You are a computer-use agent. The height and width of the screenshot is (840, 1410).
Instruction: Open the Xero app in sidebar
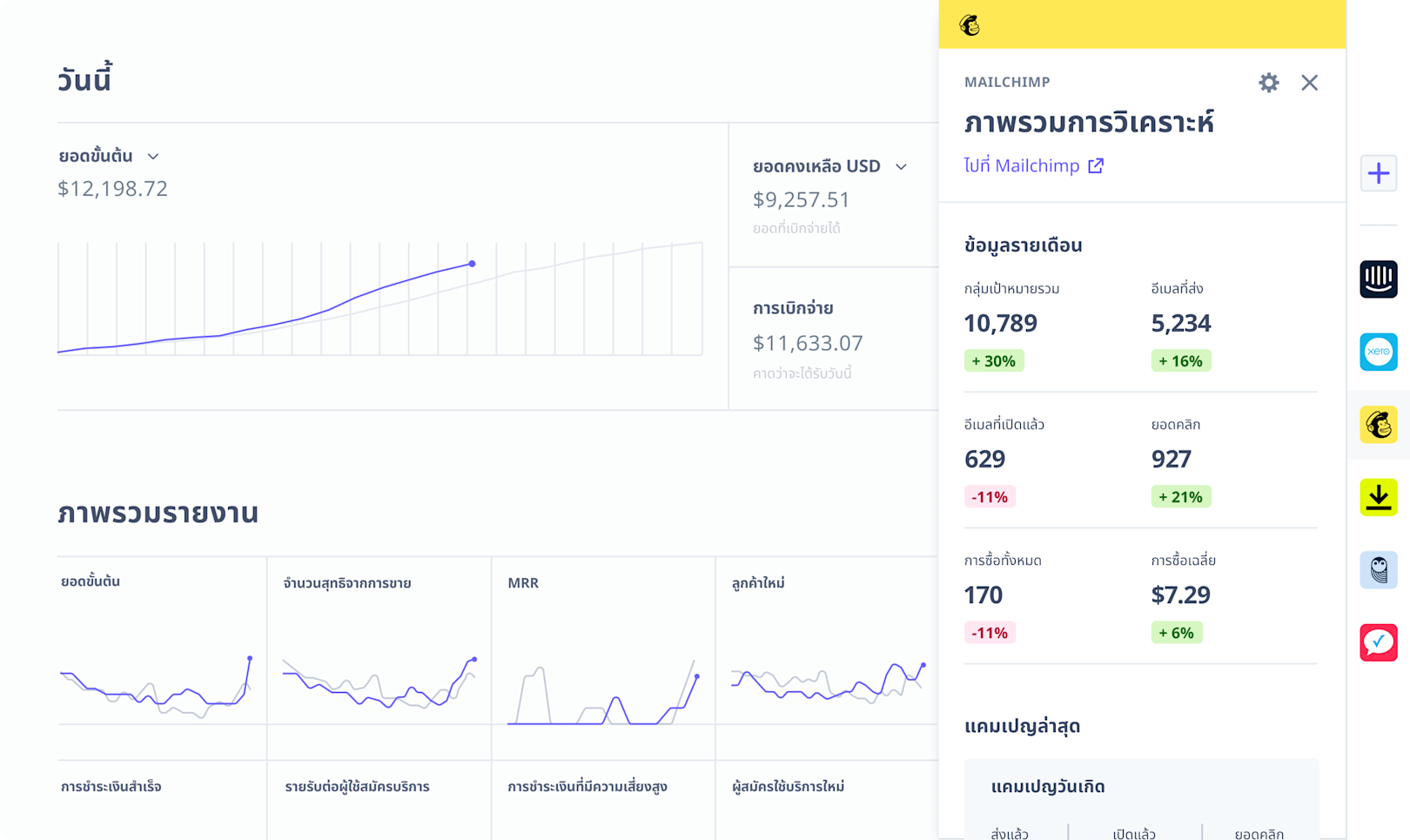pos(1379,352)
